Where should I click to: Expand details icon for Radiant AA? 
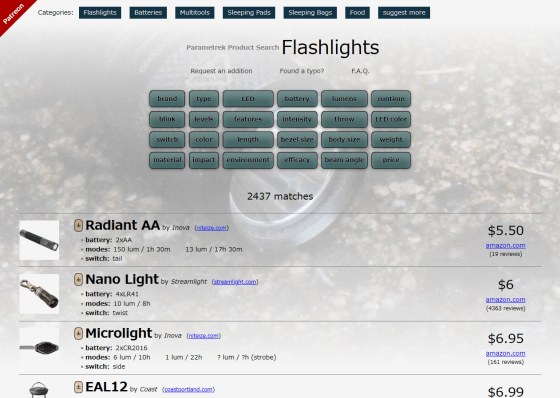pos(78,225)
